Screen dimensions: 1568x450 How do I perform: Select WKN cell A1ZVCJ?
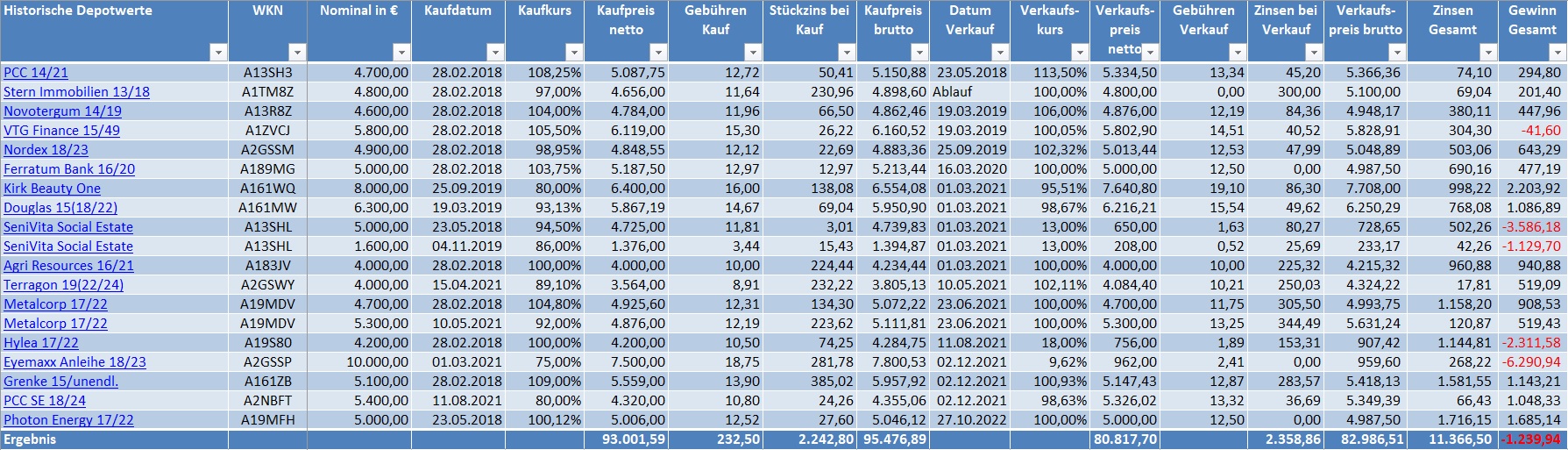click(x=267, y=131)
